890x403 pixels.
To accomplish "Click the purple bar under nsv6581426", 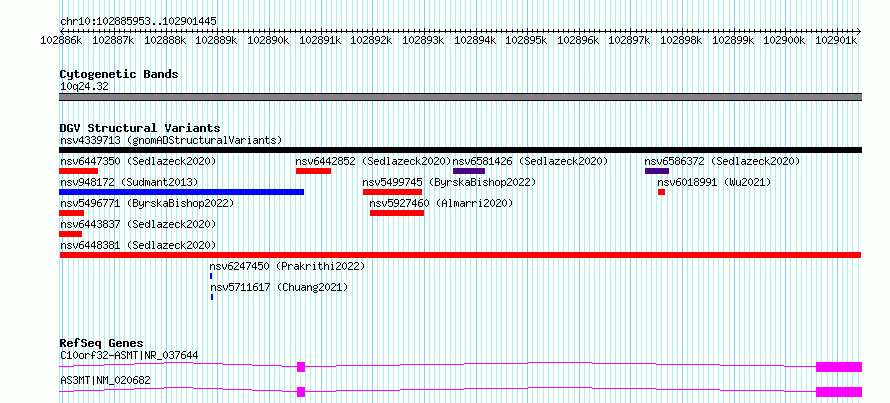I will (x=469, y=171).
